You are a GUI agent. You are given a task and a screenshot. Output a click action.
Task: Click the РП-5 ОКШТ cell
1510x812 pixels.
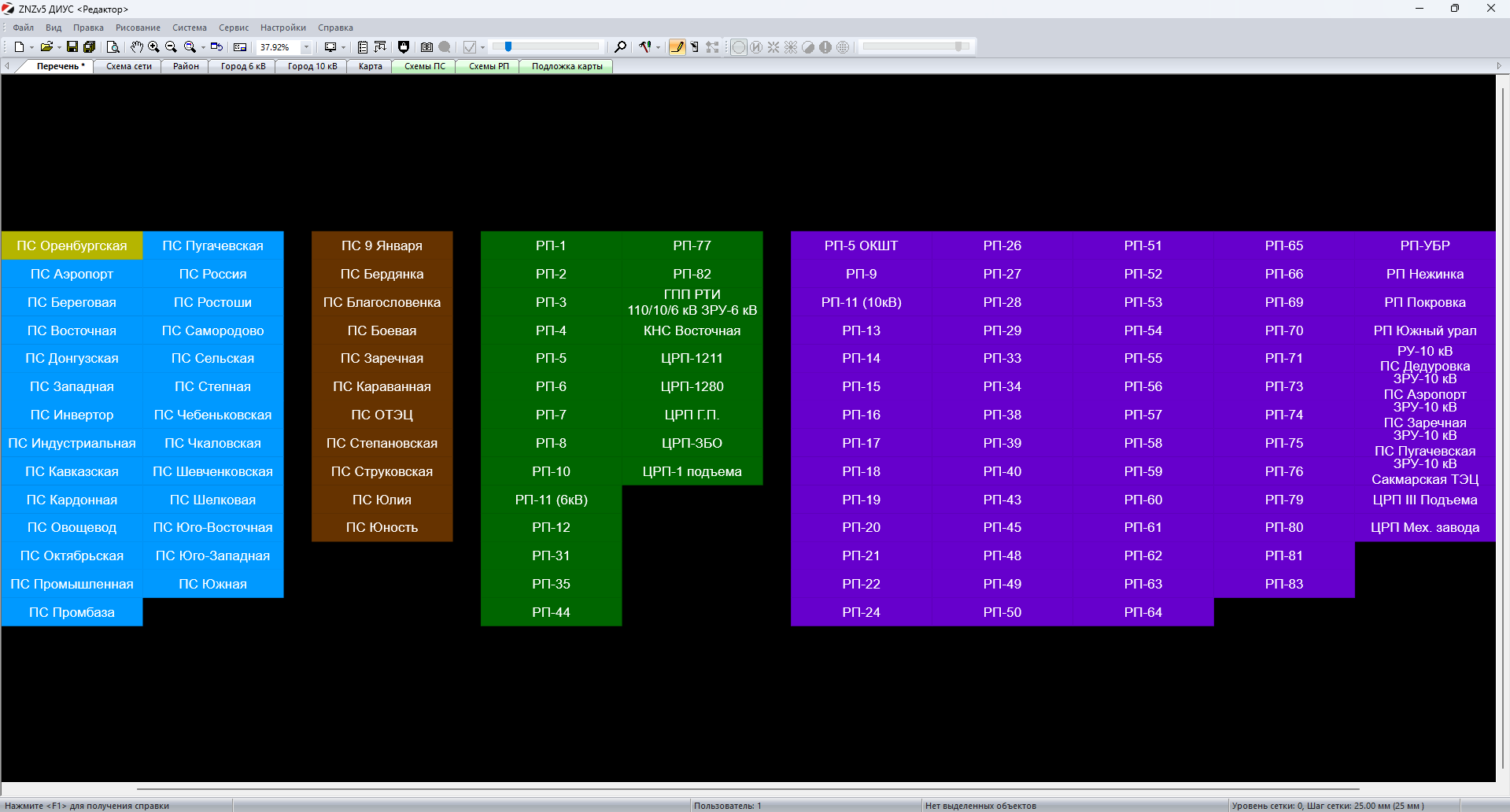click(861, 245)
